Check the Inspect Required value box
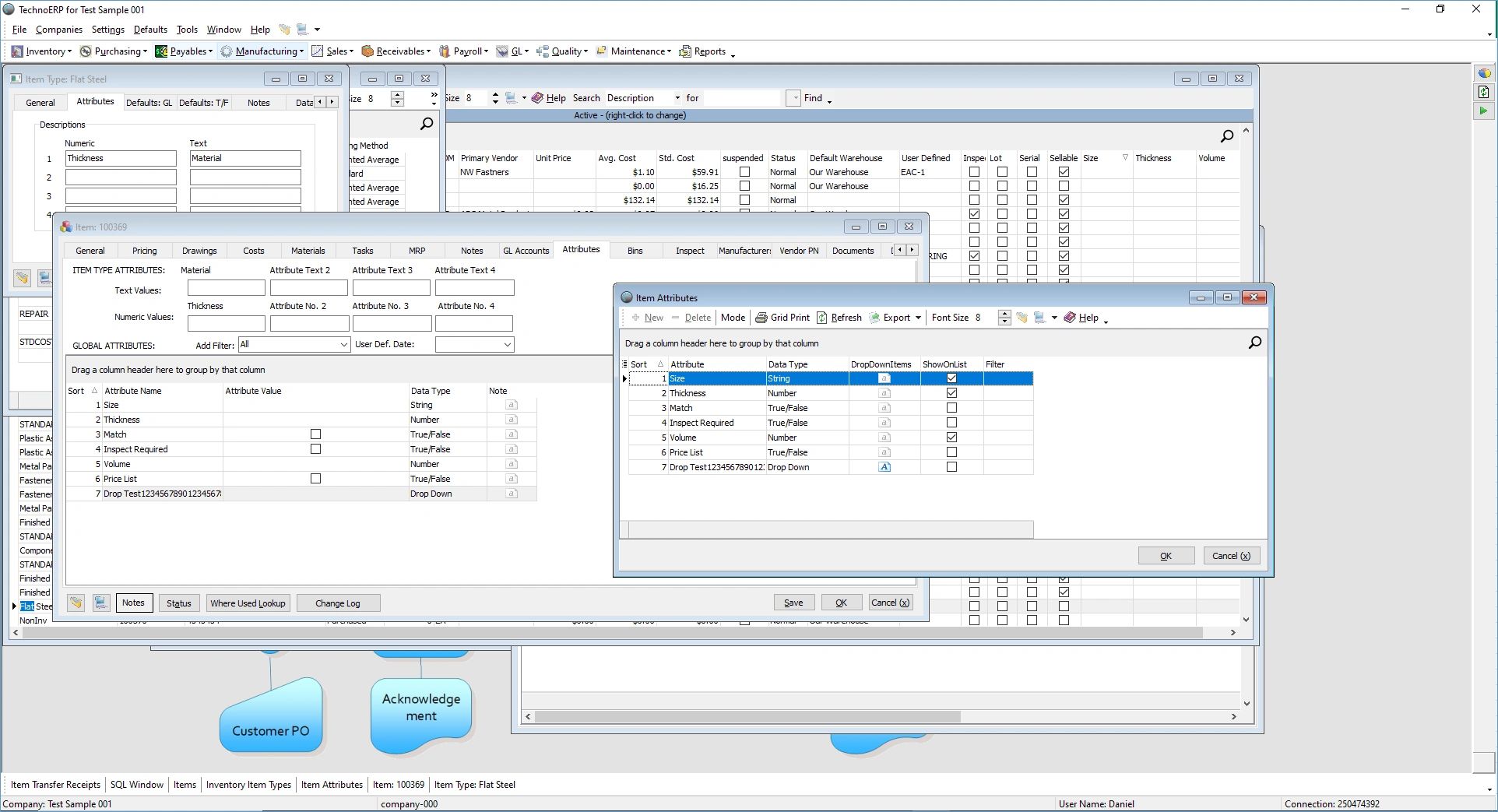Image resolution: width=1498 pixels, height=812 pixels. (x=315, y=449)
